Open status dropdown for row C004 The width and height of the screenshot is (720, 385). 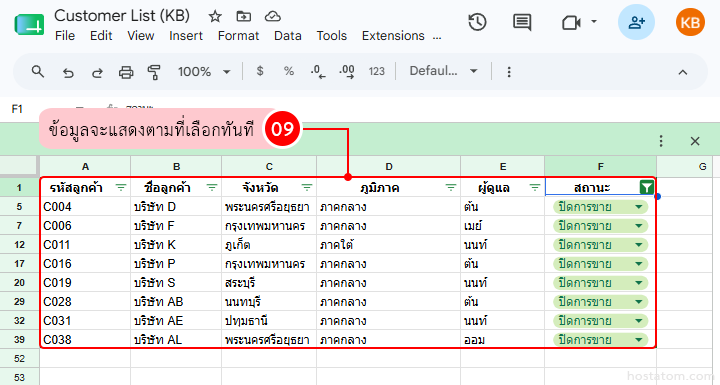(x=638, y=207)
